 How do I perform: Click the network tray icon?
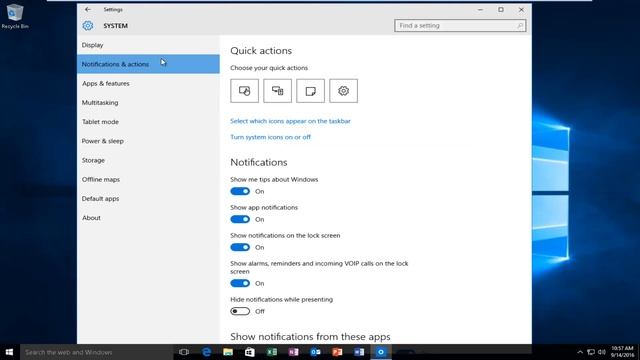[x=591, y=352]
